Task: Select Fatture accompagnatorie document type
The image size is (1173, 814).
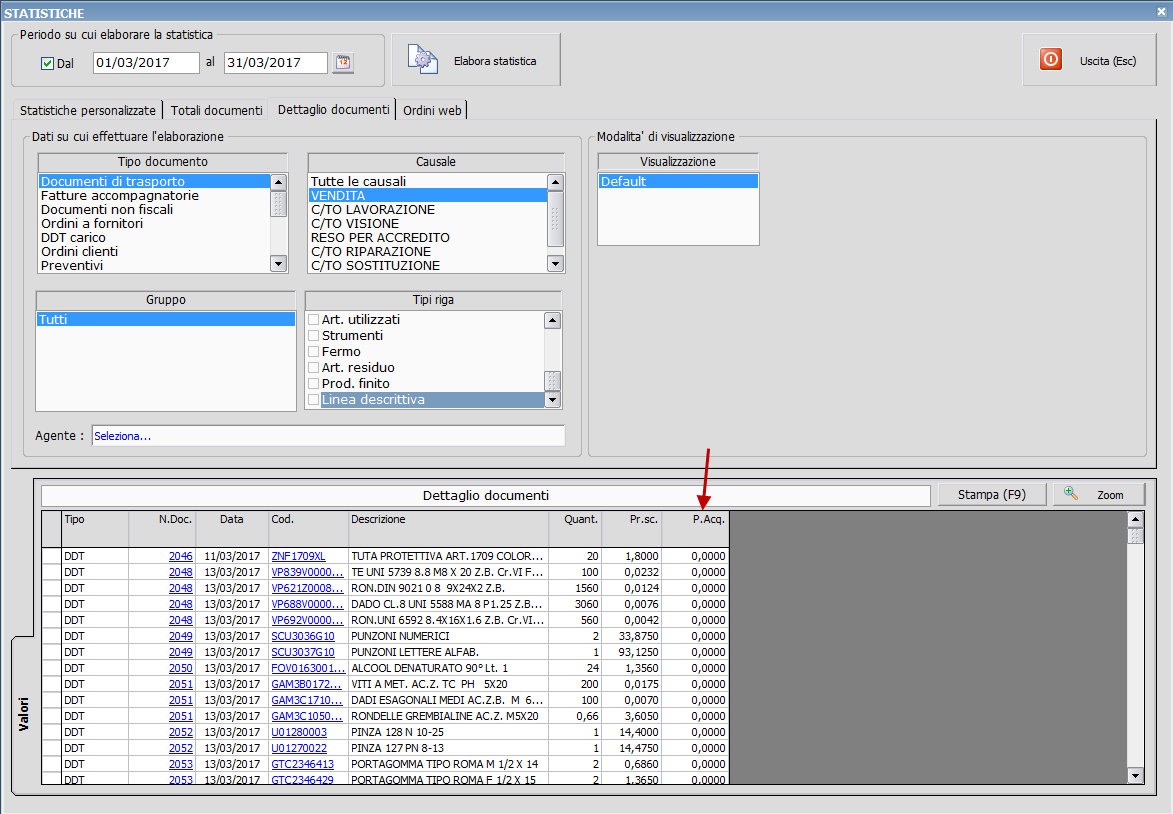Action: pos(154,195)
